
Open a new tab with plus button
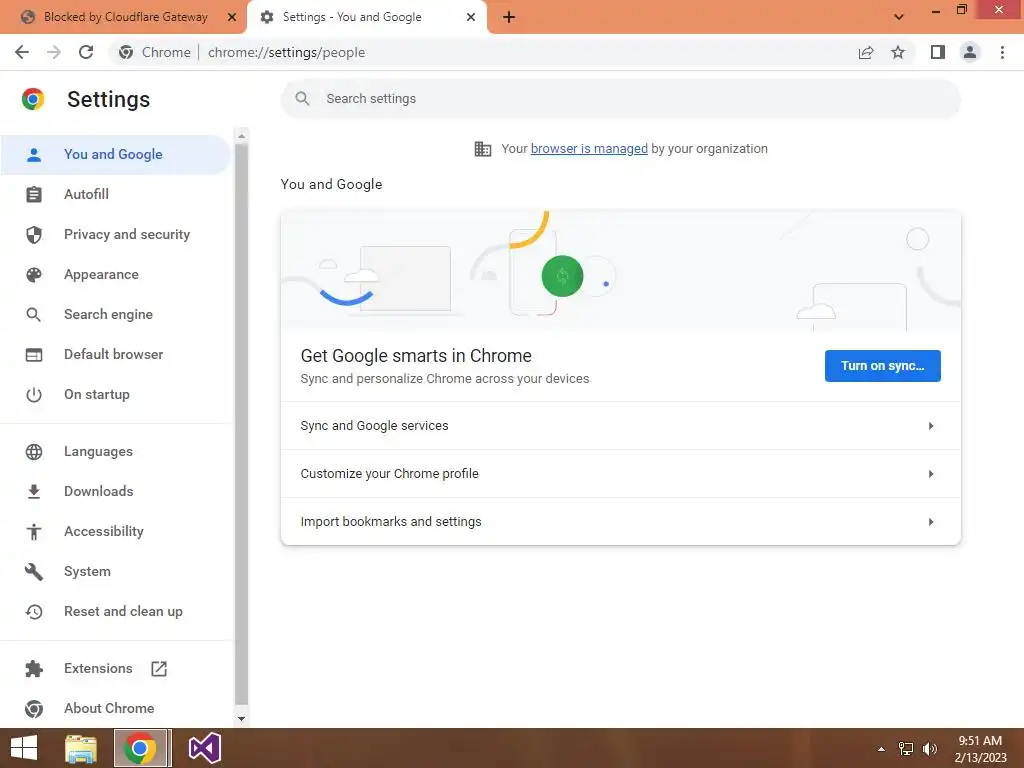[x=509, y=17]
